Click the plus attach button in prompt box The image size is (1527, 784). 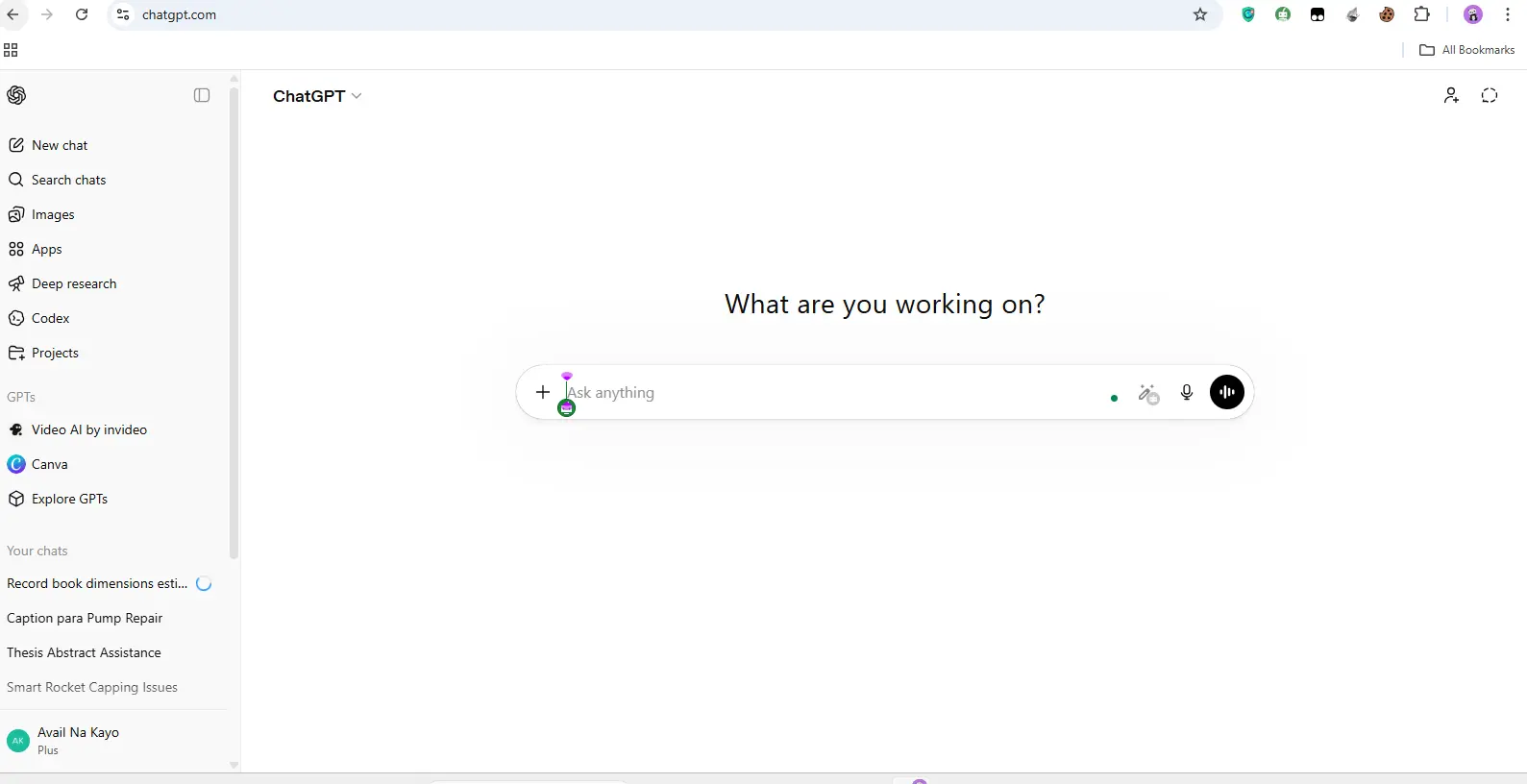[x=543, y=392]
